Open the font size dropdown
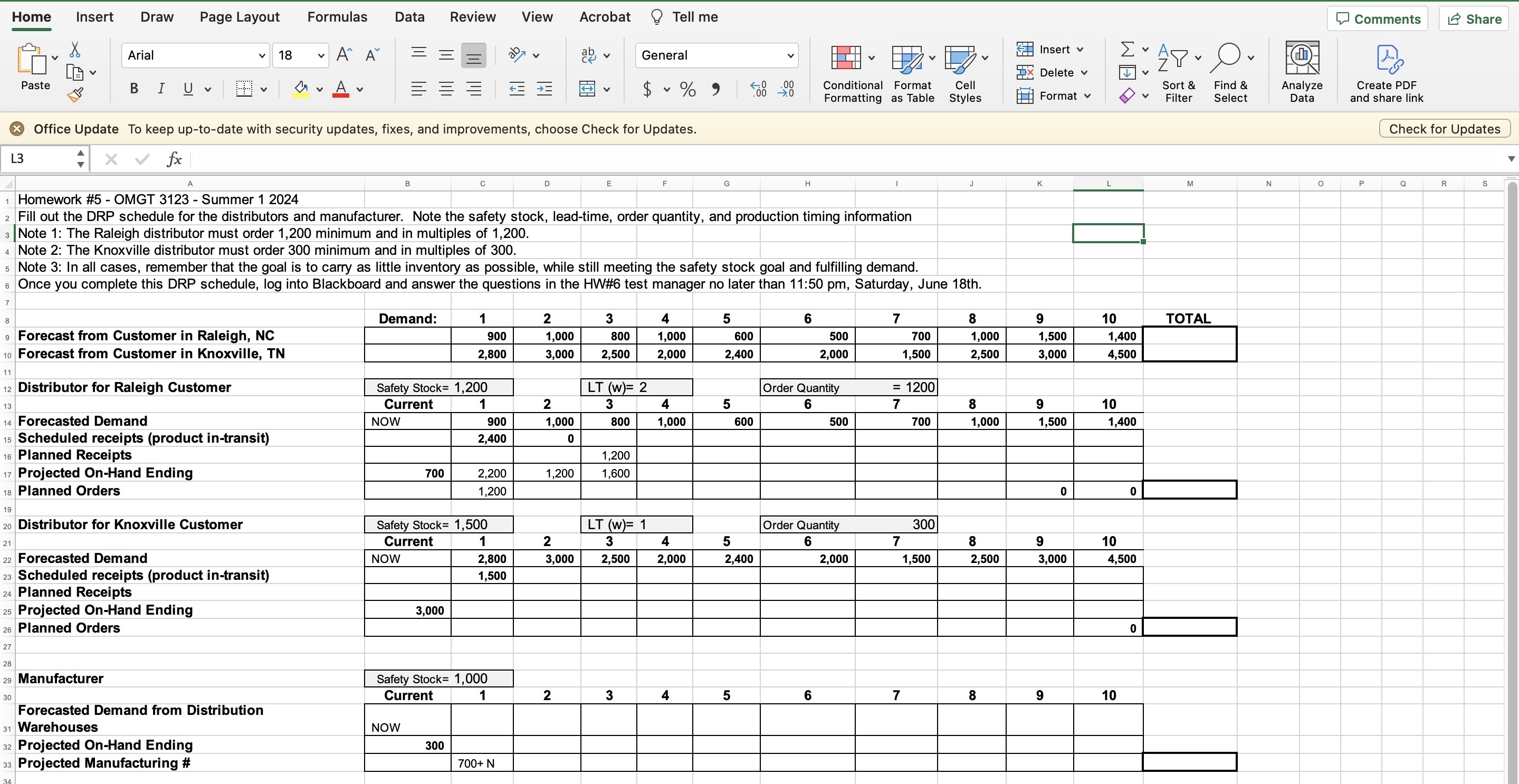This screenshot has height=784, width=1519. (321, 55)
